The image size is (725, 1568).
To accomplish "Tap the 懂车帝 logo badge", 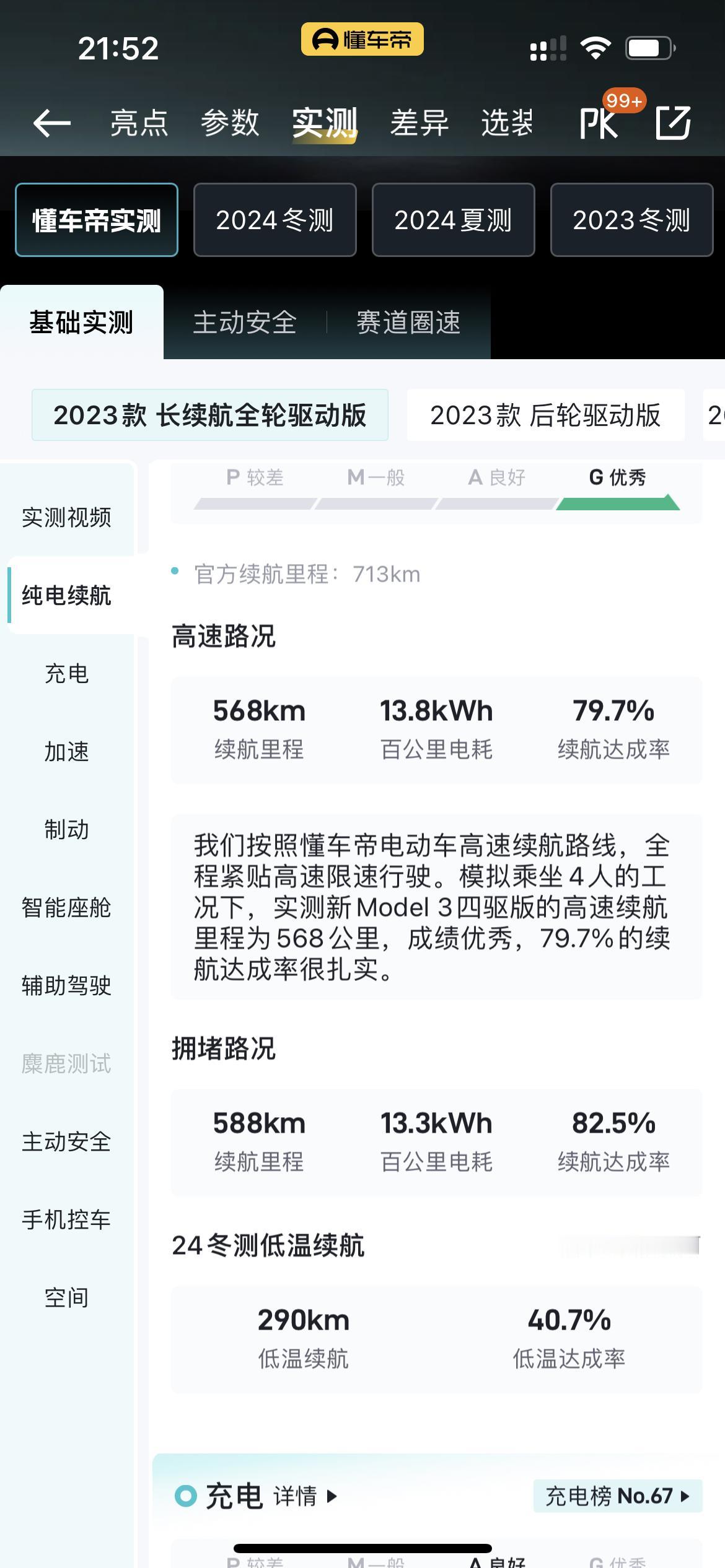I will point(362,40).
